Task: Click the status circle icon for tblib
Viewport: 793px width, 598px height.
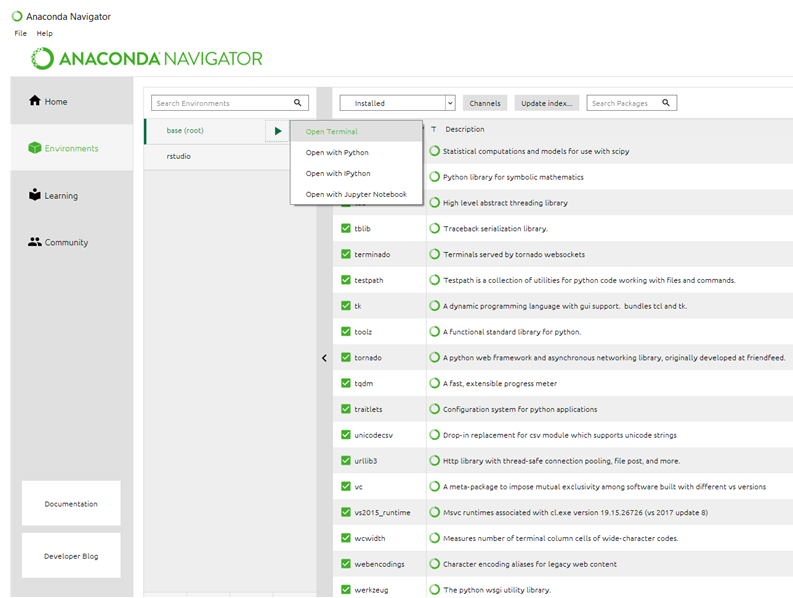Action: click(434, 228)
